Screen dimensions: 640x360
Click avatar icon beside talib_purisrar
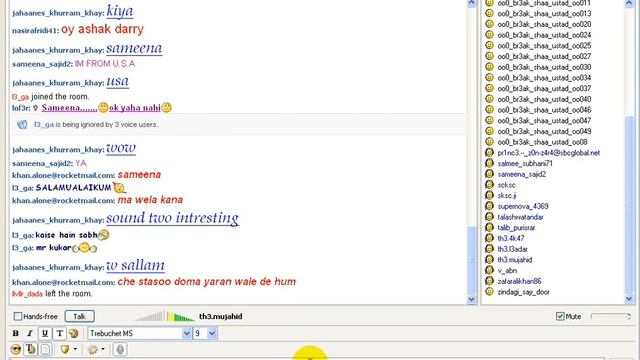click(489, 227)
